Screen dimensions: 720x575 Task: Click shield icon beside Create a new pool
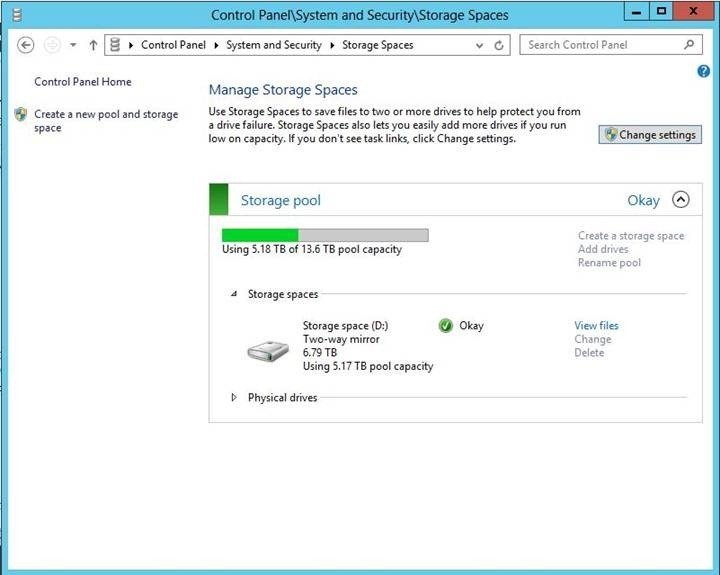tap(21, 114)
